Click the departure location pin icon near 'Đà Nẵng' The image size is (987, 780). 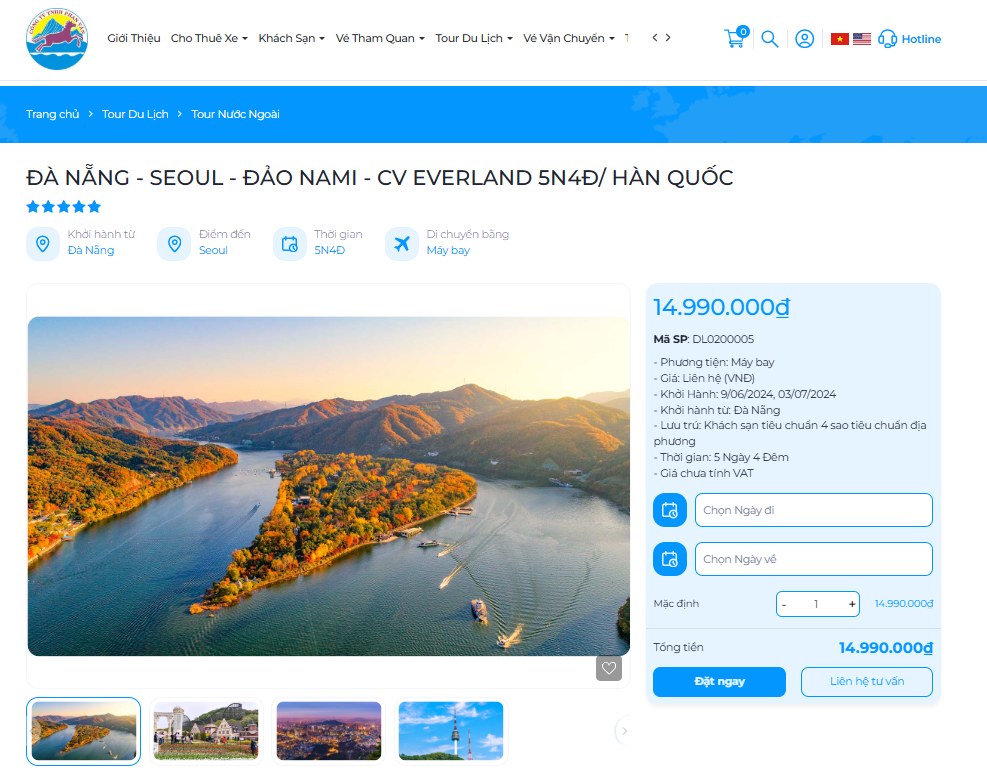tap(42, 243)
